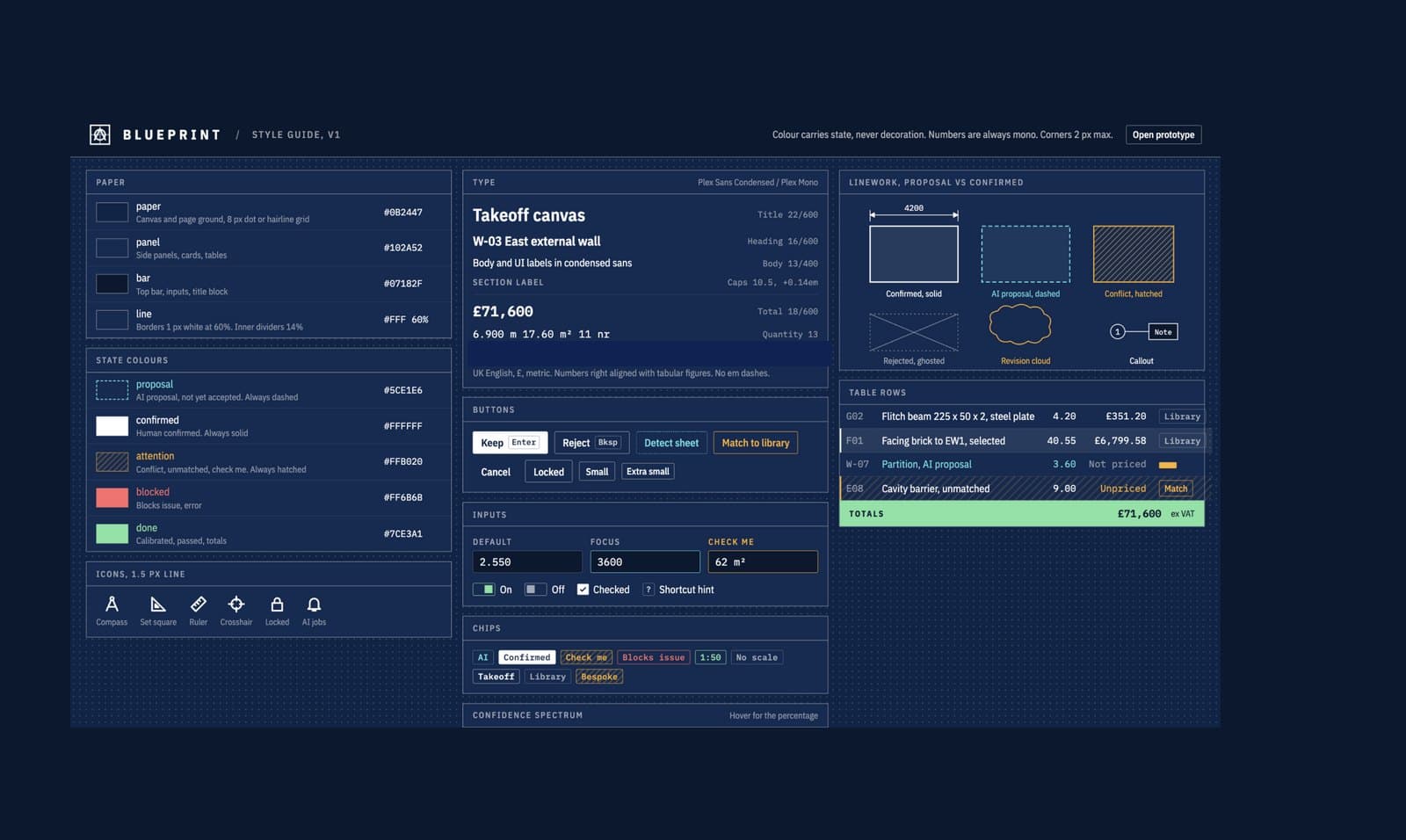Select the Confirmed, solid rectangle
Screen dimensions: 1406x840
914,254
